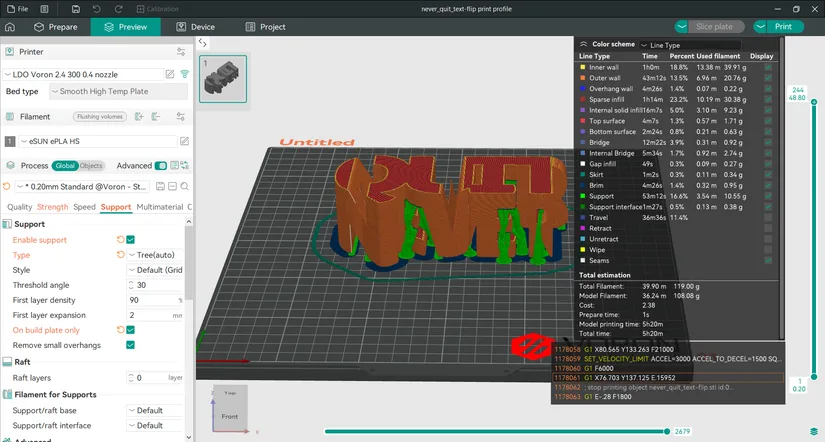Click the undo arrow icon

[x=97, y=9]
